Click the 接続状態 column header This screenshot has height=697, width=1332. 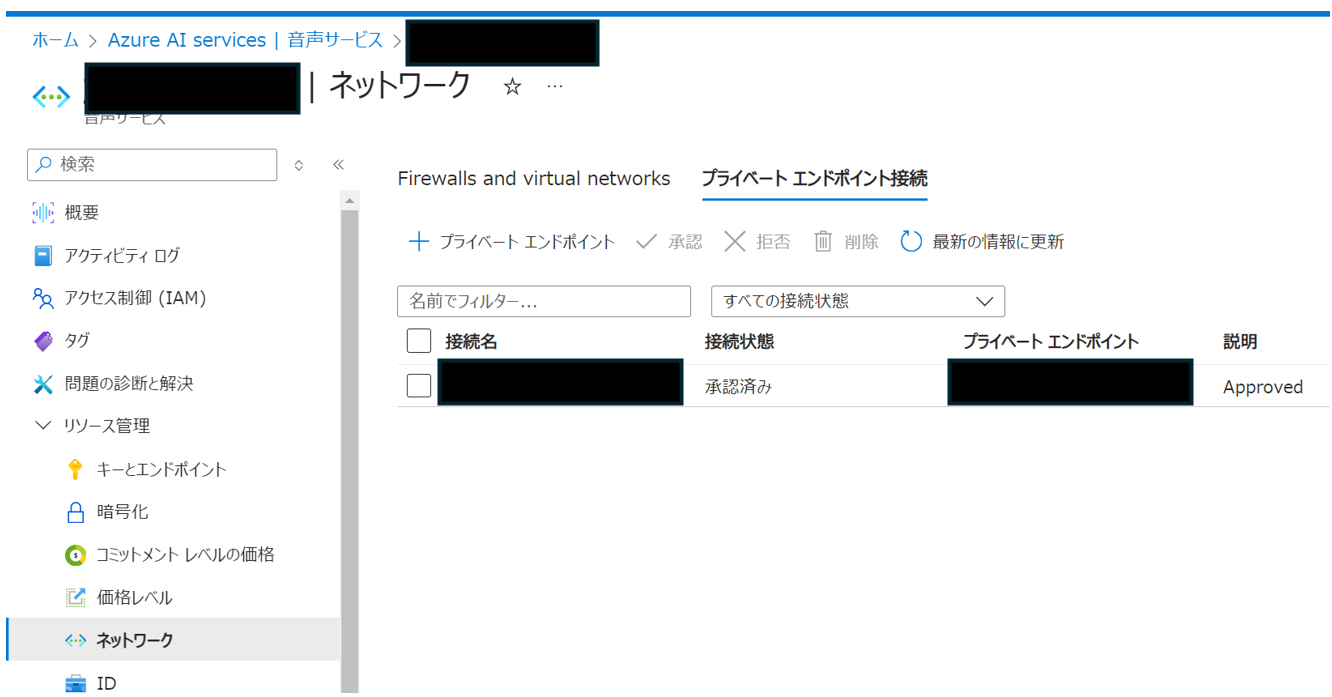point(739,342)
